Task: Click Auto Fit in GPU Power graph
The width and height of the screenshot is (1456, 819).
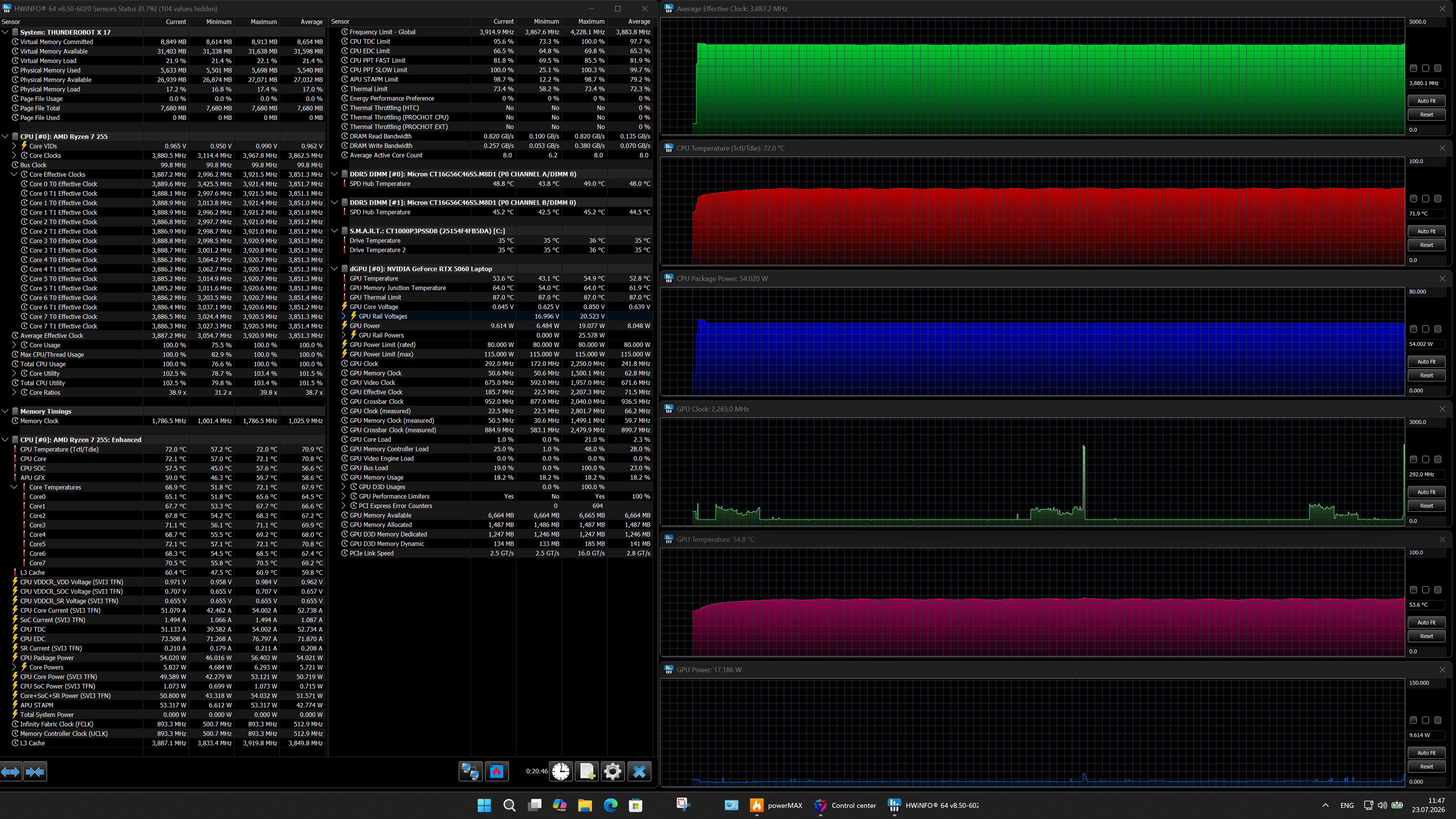Action: point(1426,753)
